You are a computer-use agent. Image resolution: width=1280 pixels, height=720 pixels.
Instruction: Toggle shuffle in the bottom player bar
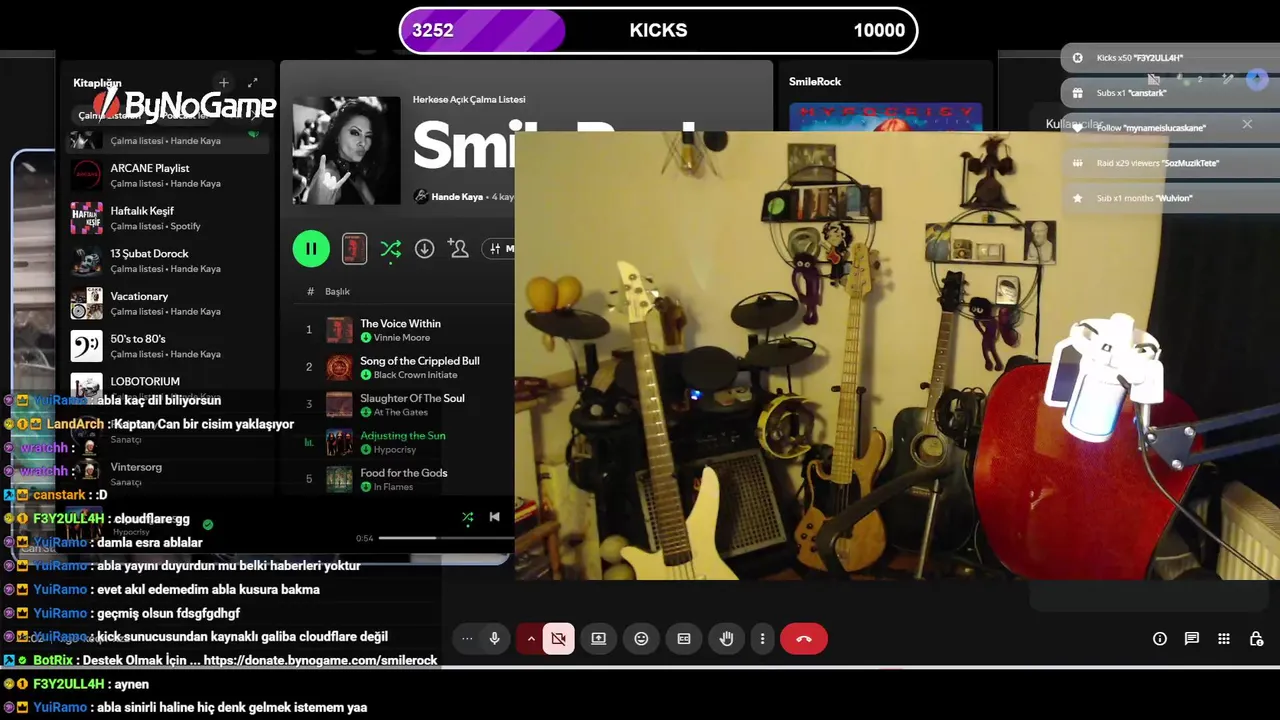[467, 517]
